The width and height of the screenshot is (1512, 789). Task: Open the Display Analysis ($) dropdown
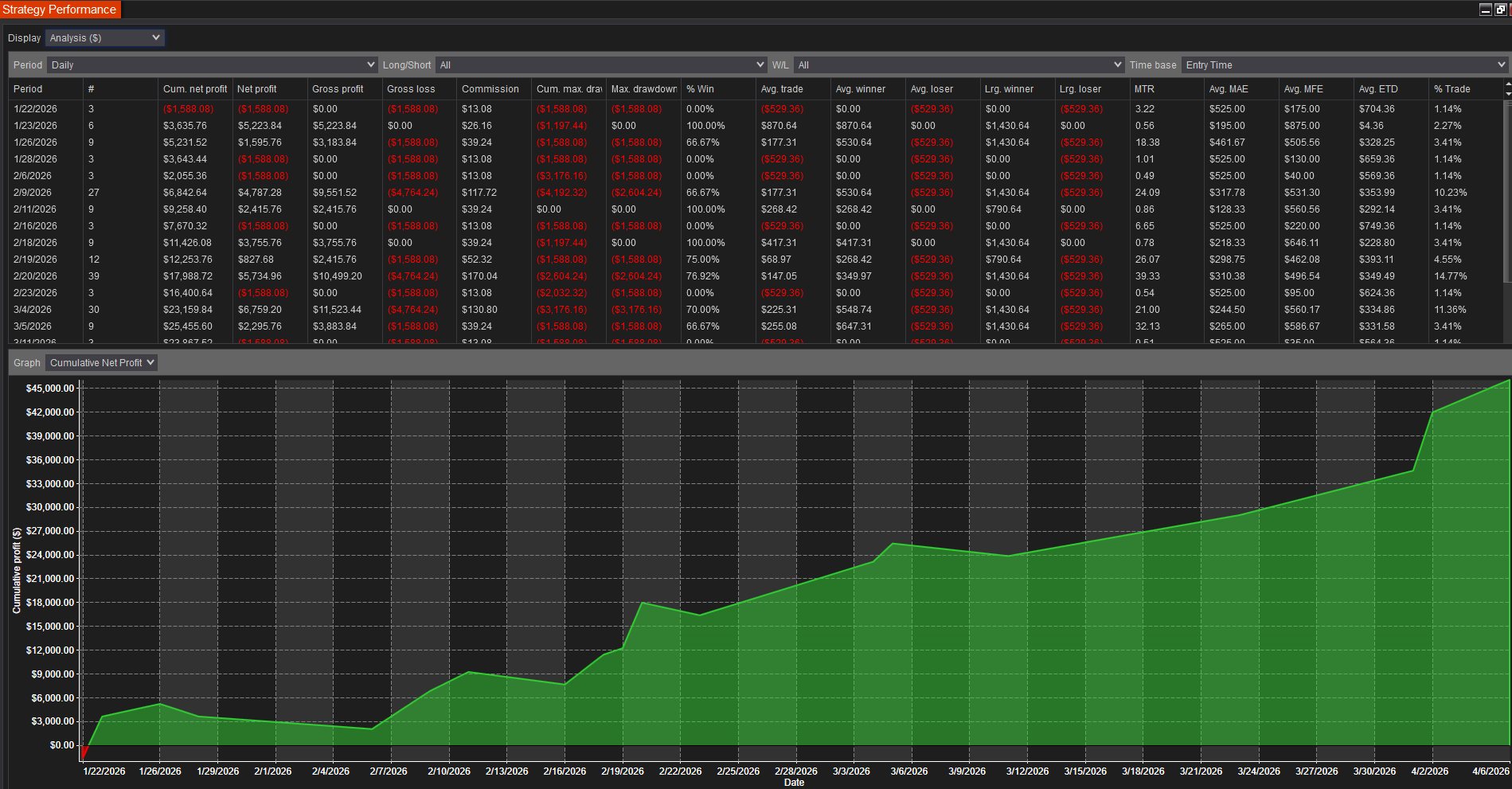pos(105,38)
